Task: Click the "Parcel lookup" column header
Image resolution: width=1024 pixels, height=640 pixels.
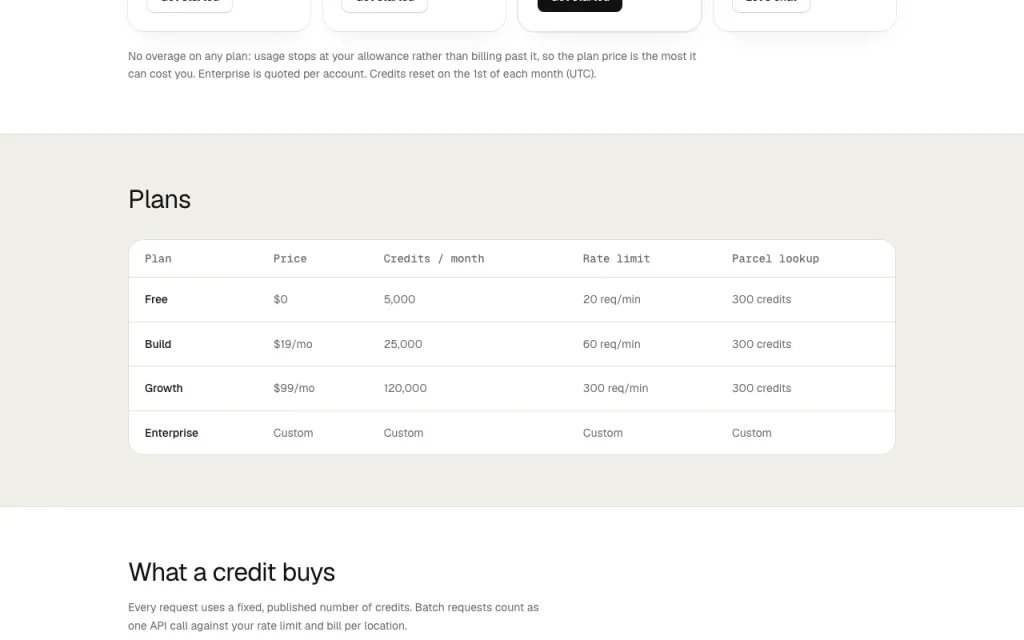Action: tap(775, 259)
